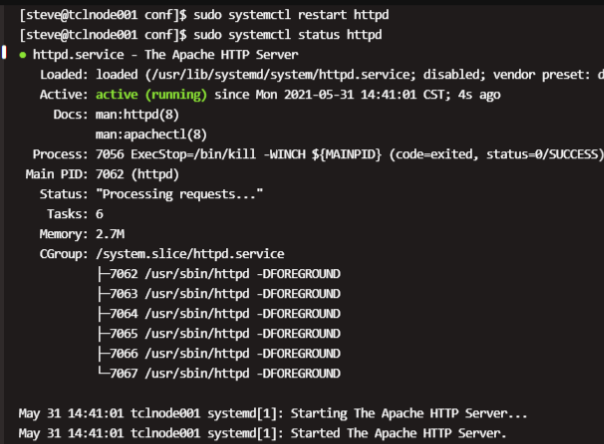Click the "Processing requests..." status message
This screenshot has width=604, height=444.
pyautogui.click(x=165, y=193)
